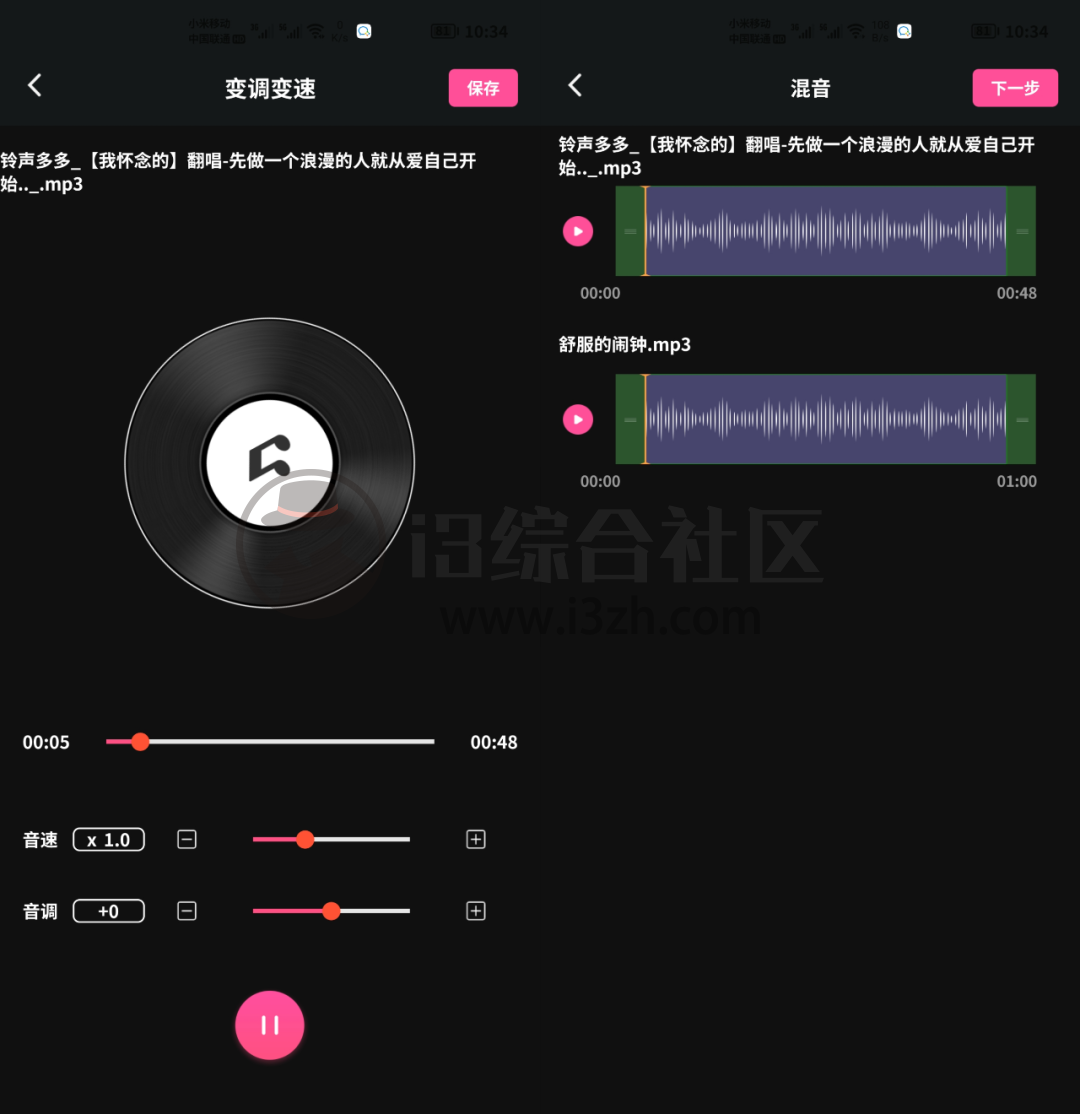Click the 铃声多多 waveform in 混音
This screenshot has height=1114, width=1080.
click(826, 231)
